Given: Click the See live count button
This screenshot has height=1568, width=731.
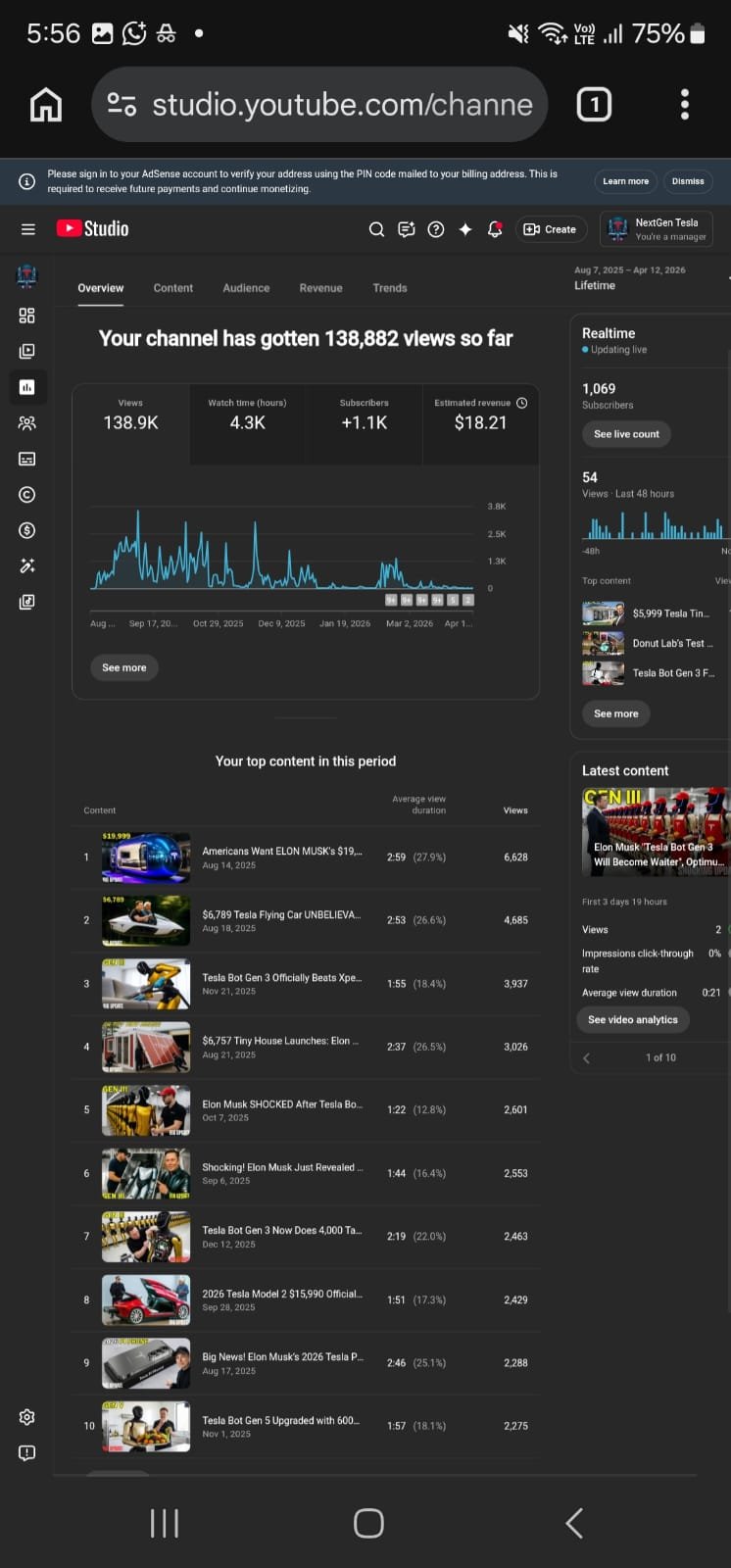Looking at the screenshot, I should pos(626,434).
